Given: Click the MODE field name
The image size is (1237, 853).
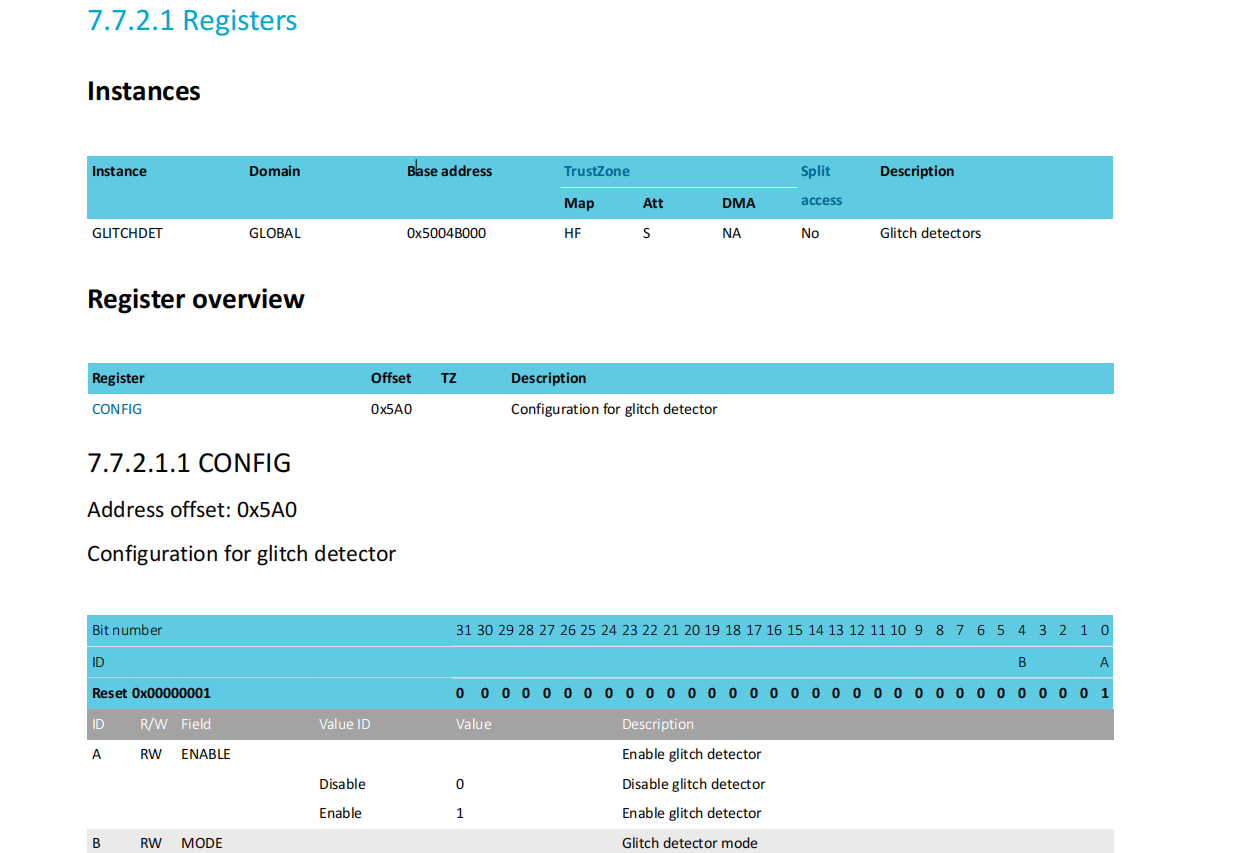Looking at the screenshot, I should (x=202, y=843).
